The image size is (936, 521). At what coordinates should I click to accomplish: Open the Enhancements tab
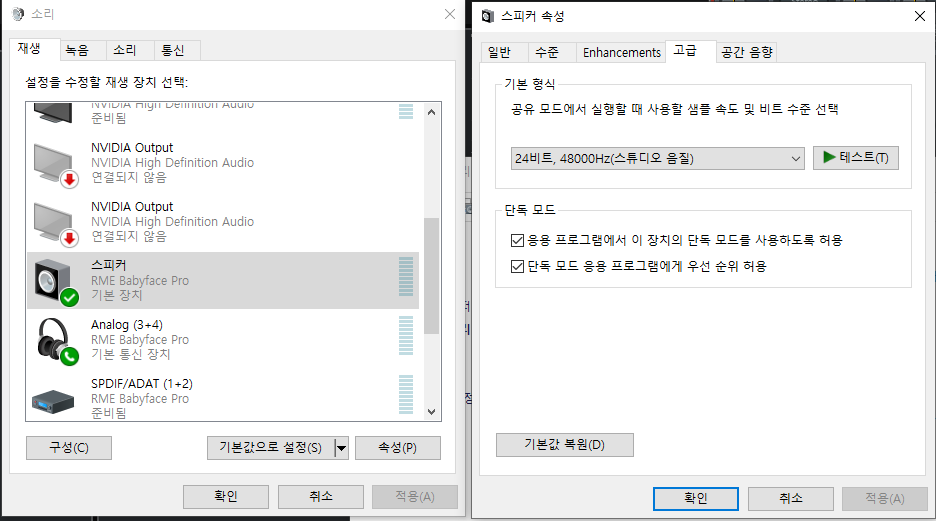(621, 53)
